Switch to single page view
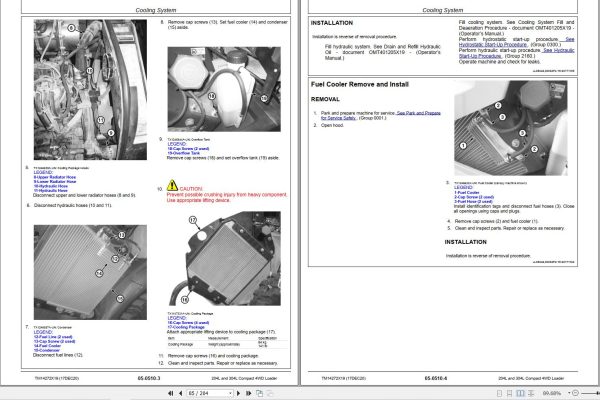The image size is (600, 400). pyautogui.click(x=499, y=393)
